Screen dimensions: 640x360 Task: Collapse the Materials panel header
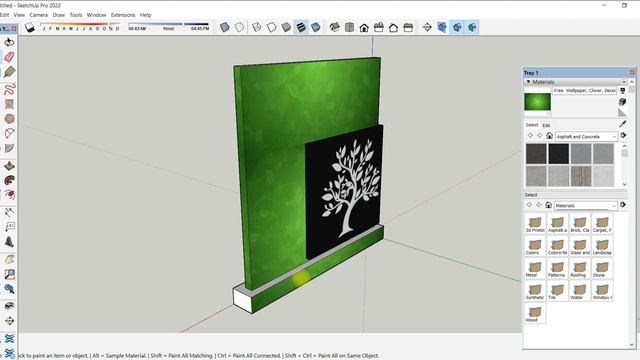pos(576,82)
